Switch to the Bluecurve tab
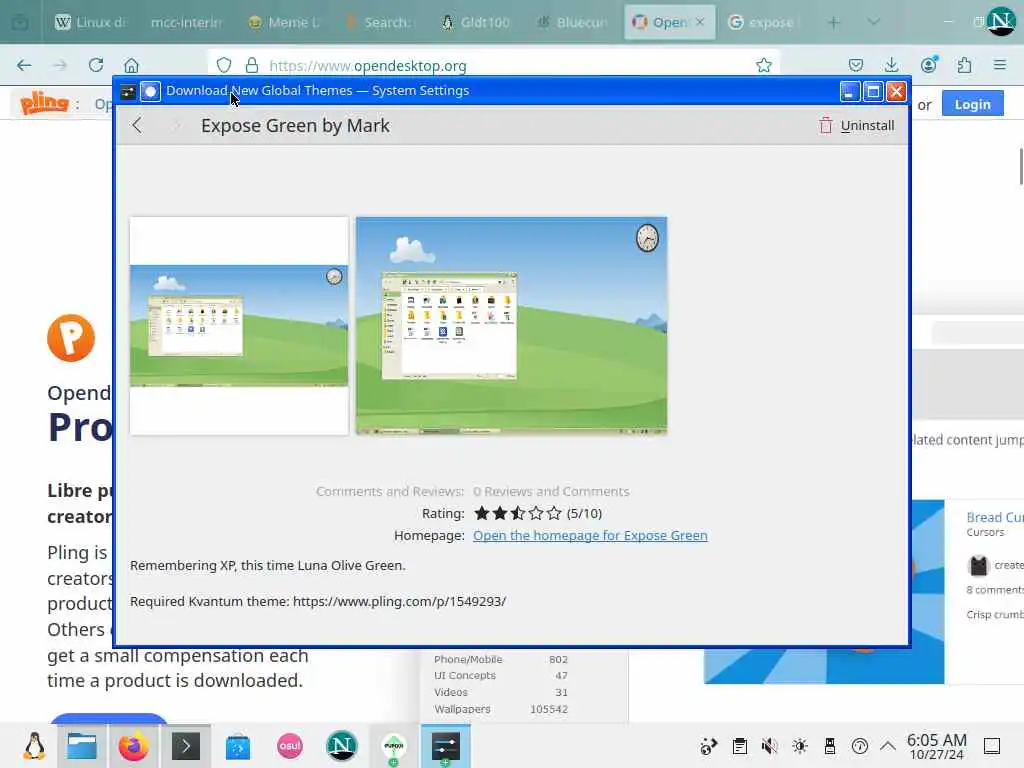Viewport: 1024px width, 768px height. 572,23
